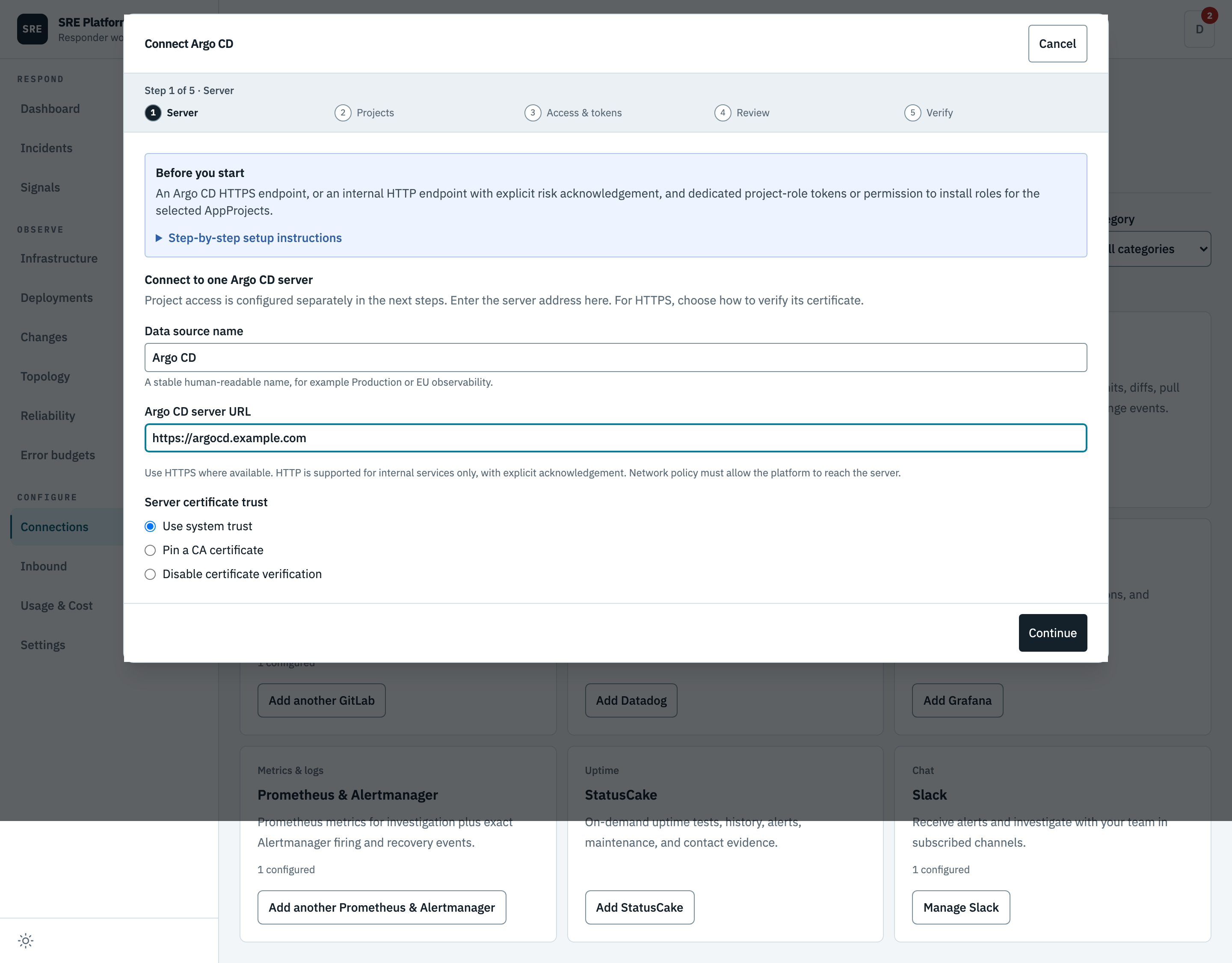1232x963 pixels.
Task: Click the Add StatusCake button
Action: pos(640,907)
